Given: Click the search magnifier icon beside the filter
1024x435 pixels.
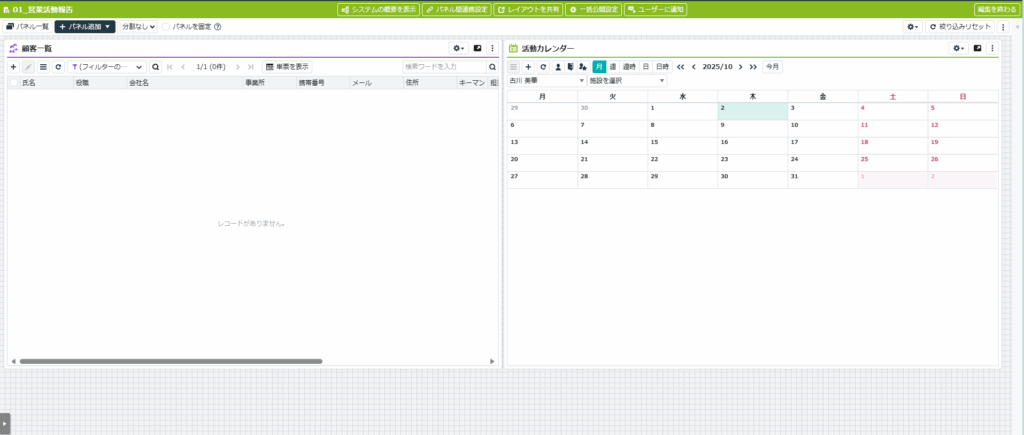Looking at the screenshot, I should [155, 67].
